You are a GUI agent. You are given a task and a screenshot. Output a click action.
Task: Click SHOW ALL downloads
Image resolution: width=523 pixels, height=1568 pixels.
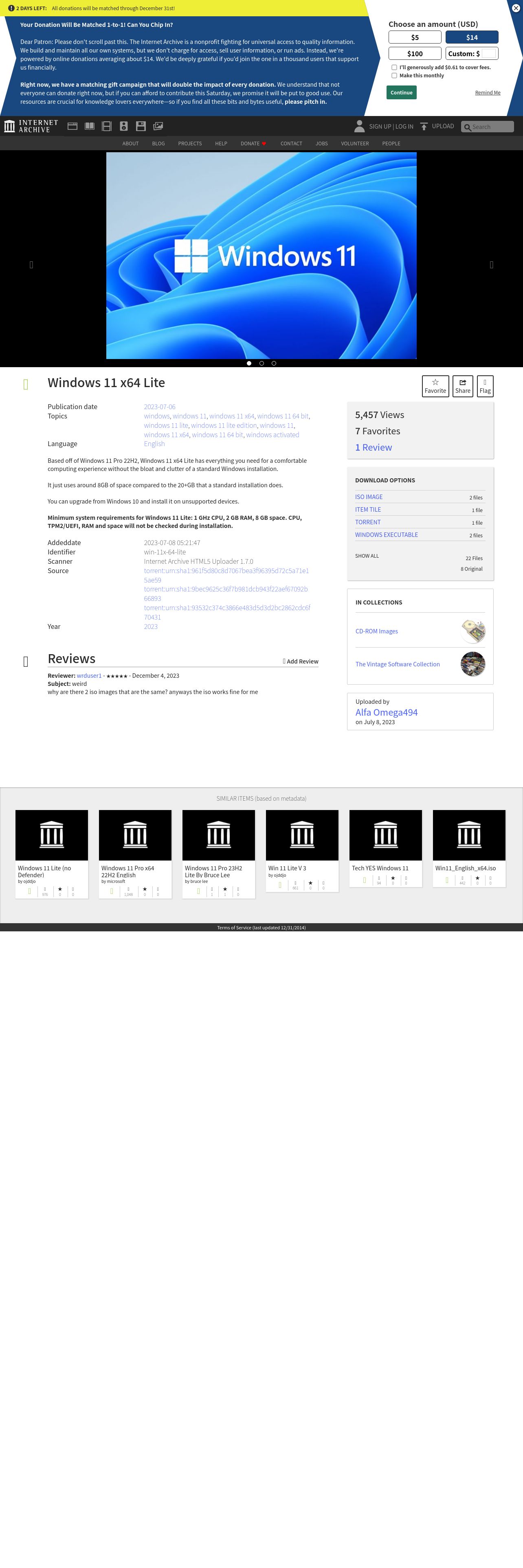click(367, 556)
